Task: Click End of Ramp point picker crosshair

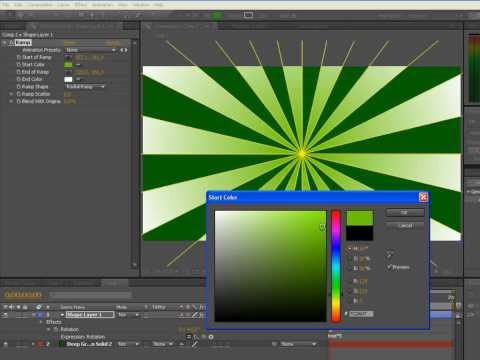Action: pos(68,72)
